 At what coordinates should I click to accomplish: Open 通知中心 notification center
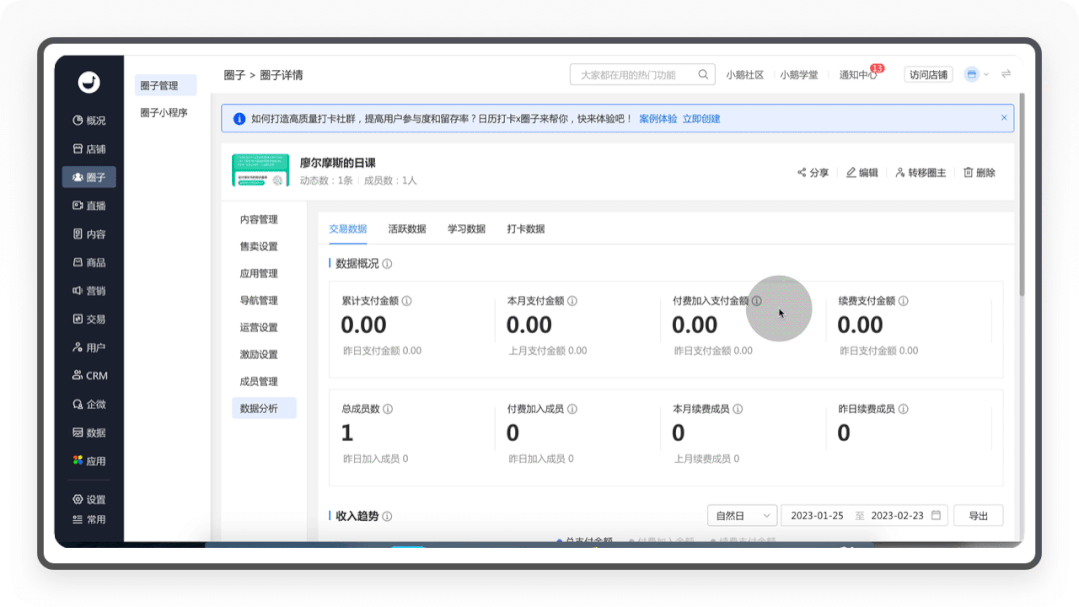click(x=857, y=75)
